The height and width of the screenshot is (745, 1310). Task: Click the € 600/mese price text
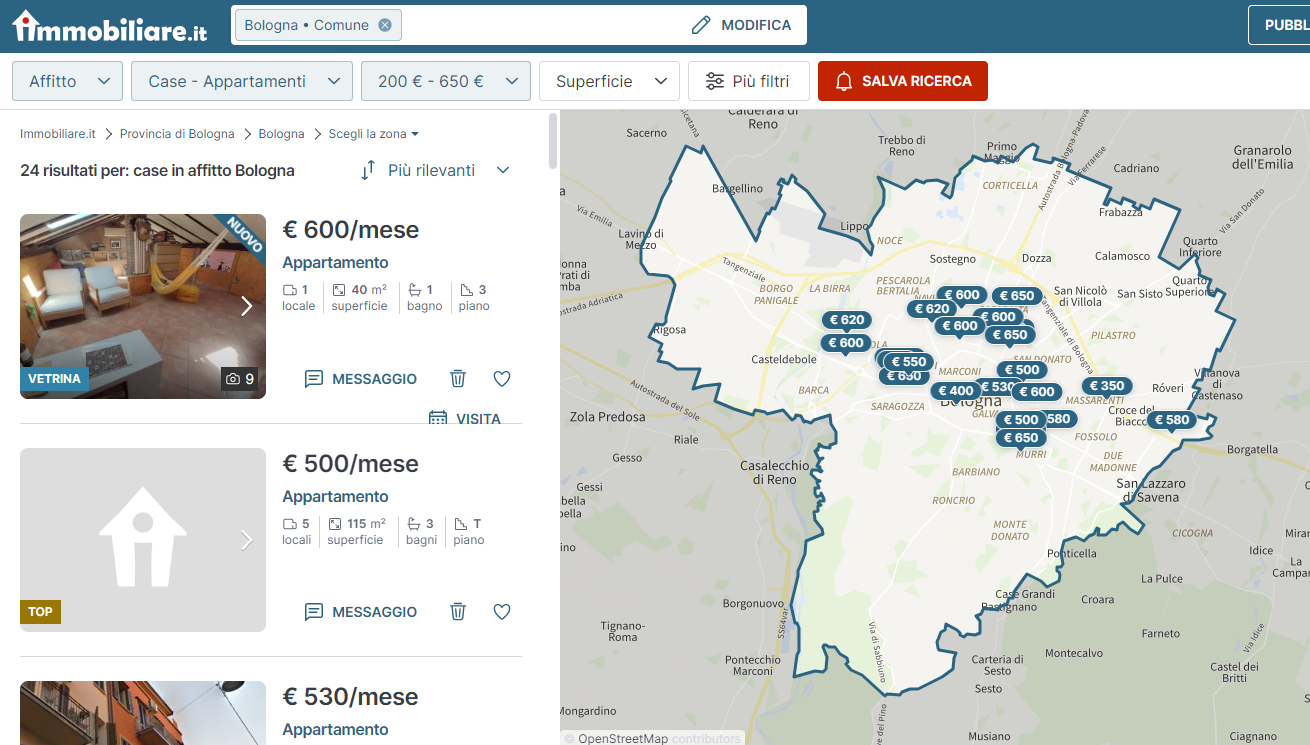click(350, 230)
